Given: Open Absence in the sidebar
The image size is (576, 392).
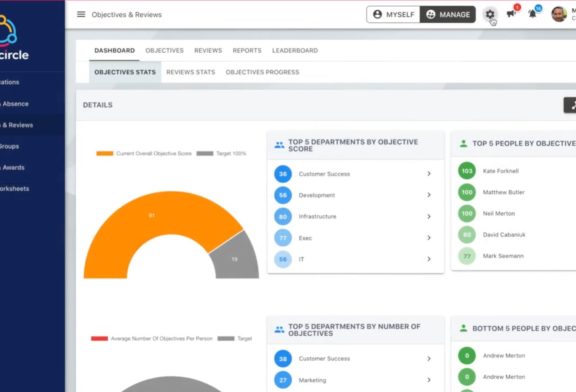Looking at the screenshot, I should click(x=15, y=104).
